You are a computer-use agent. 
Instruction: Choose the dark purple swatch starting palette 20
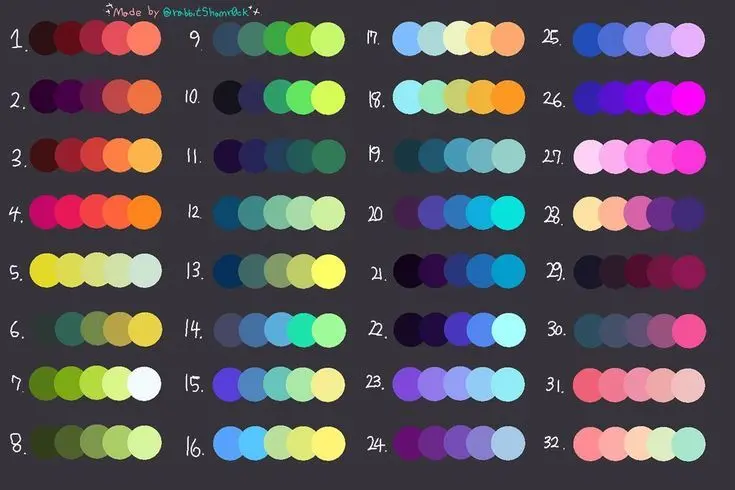pyautogui.click(x=406, y=213)
